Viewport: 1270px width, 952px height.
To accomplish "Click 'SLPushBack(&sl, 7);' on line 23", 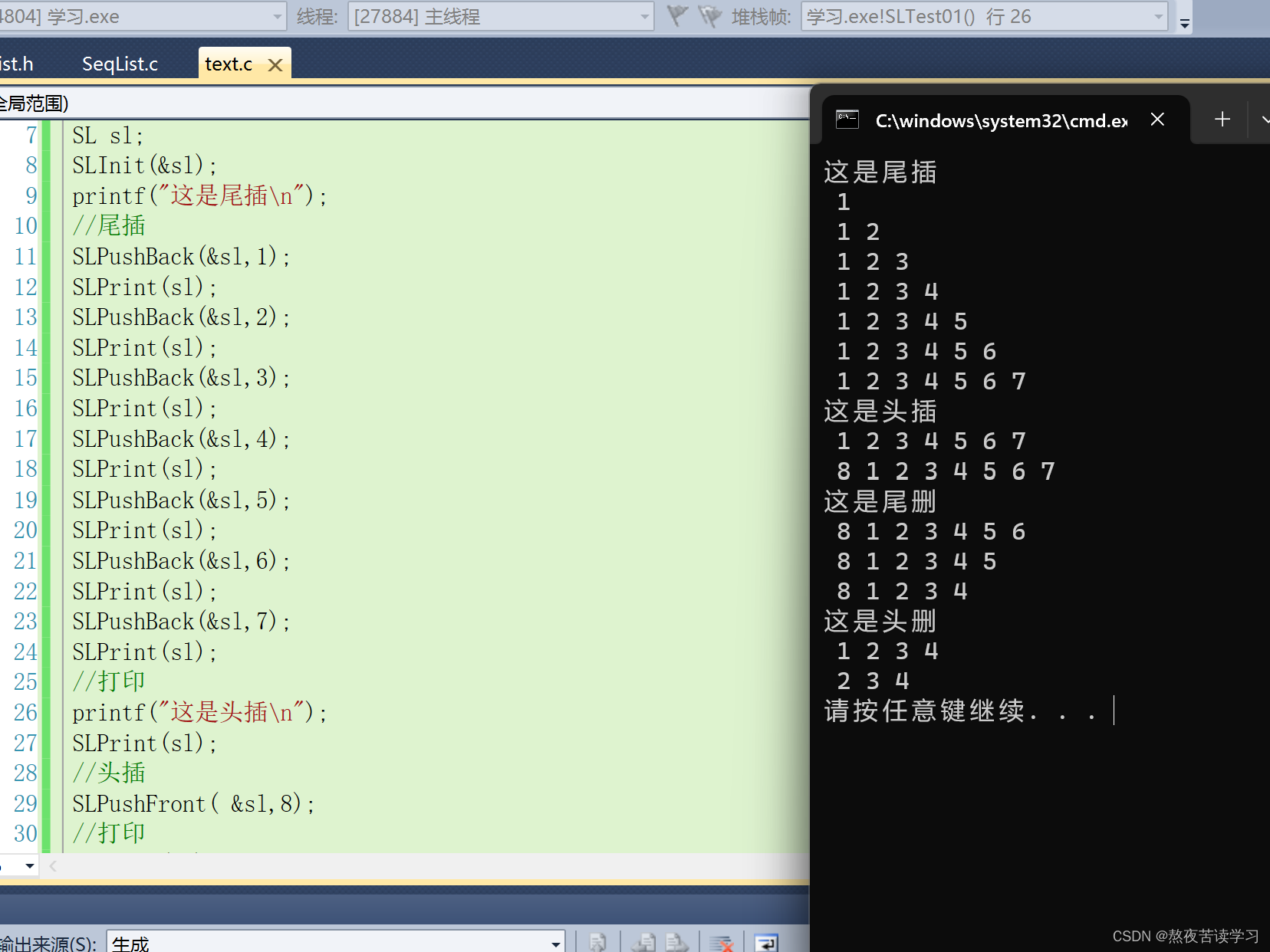I will click(x=181, y=622).
